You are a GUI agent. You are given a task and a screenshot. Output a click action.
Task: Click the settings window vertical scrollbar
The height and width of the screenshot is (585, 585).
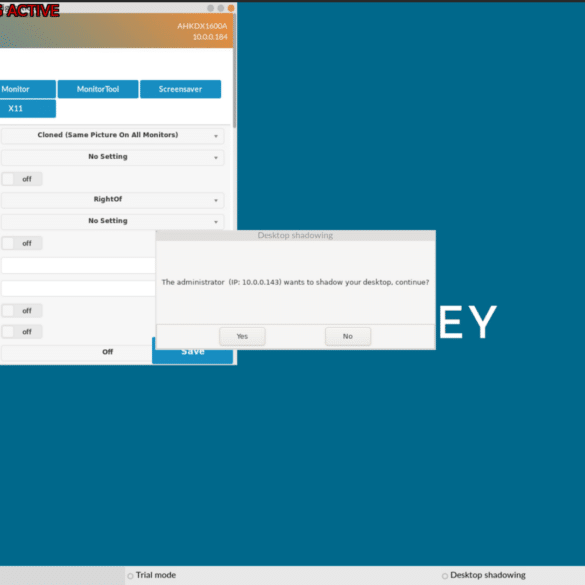[234, 71]
